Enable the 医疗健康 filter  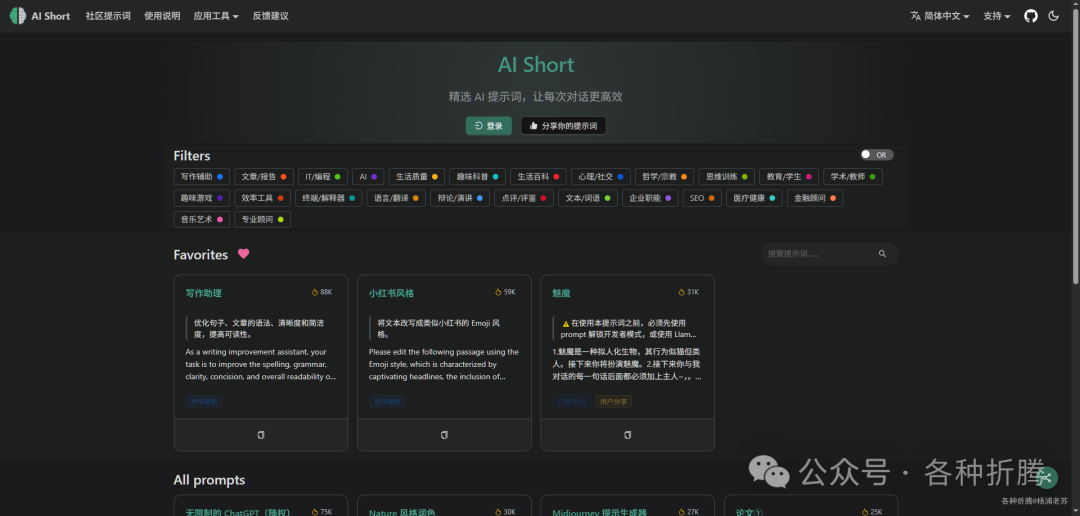[x=754, y=198]
